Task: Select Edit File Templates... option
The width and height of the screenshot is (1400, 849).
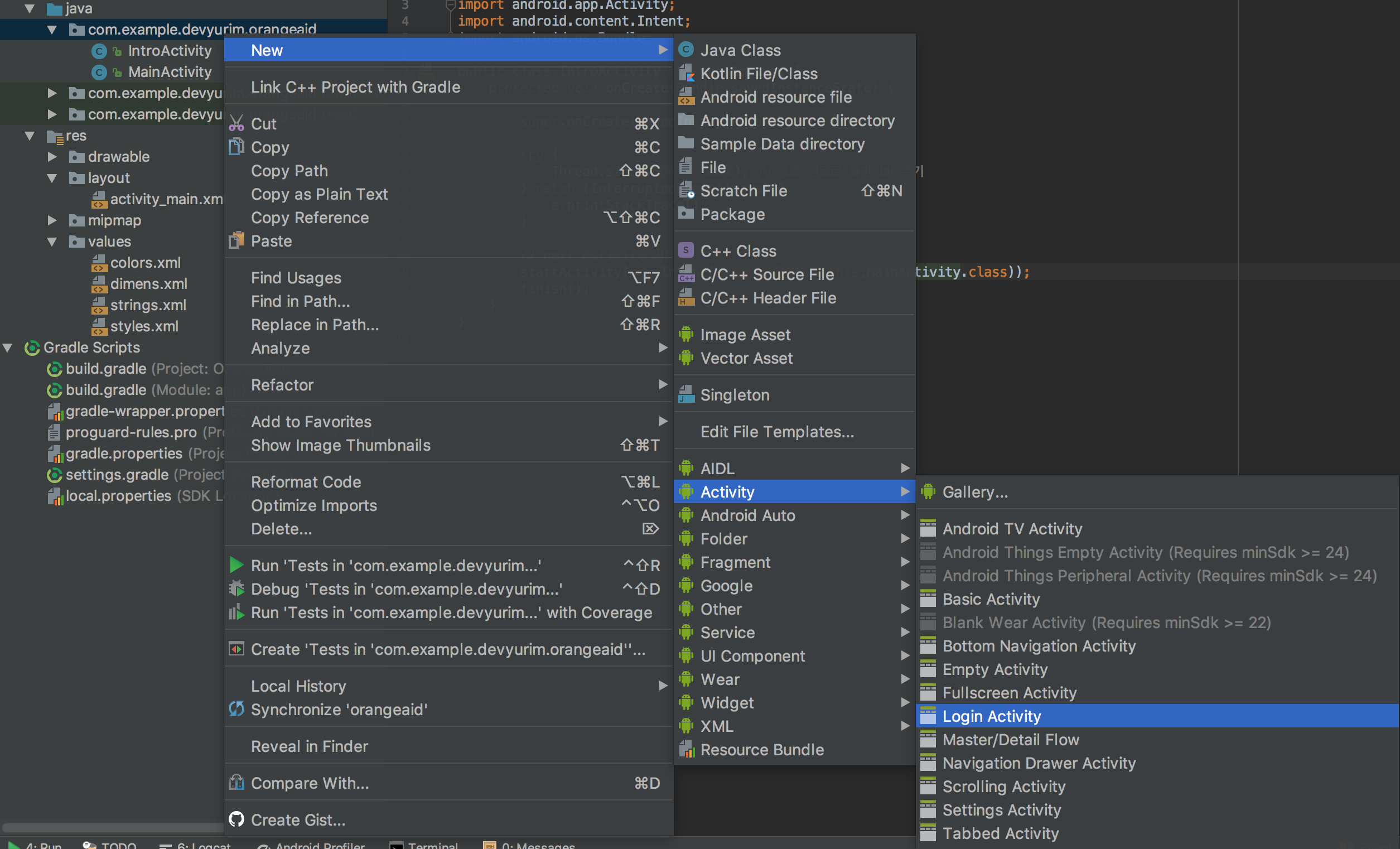Action: tap(794, 431)
